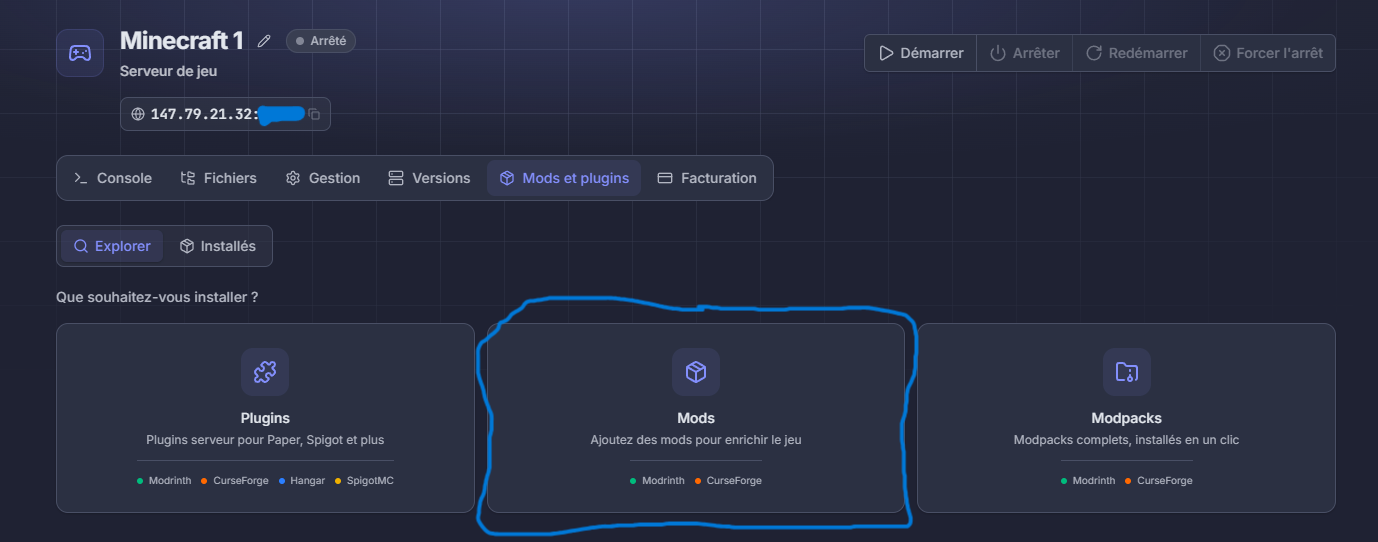Restart server with Redémarrer button
Screen dimensions: 1378x542
click(x=1137, y=53)
